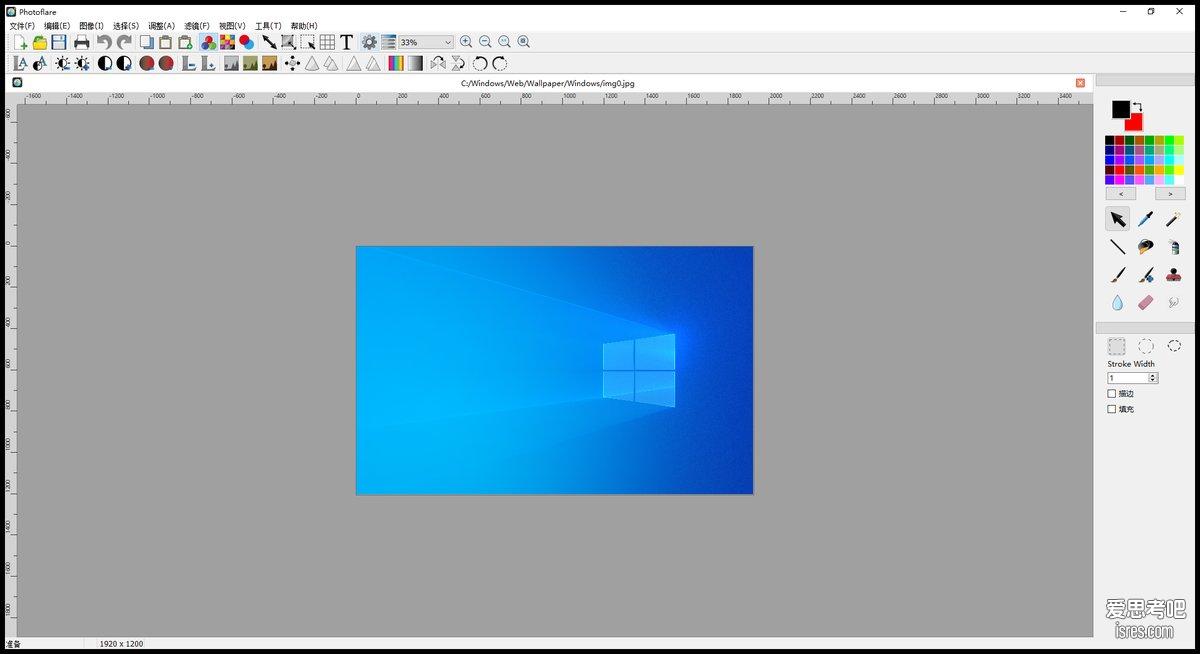The image size is (1200, 654).
Task: Select the Magic Wand tool
Action: [x=1173, y=219]
